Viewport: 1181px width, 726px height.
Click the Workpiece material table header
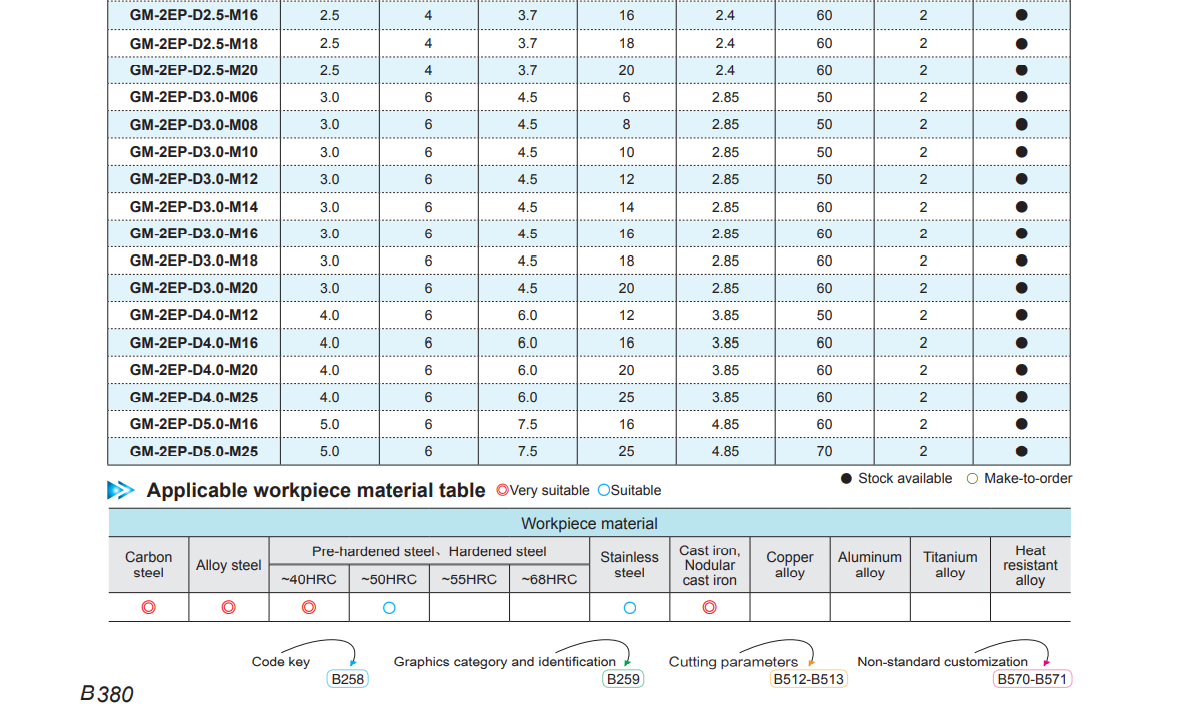589,523
